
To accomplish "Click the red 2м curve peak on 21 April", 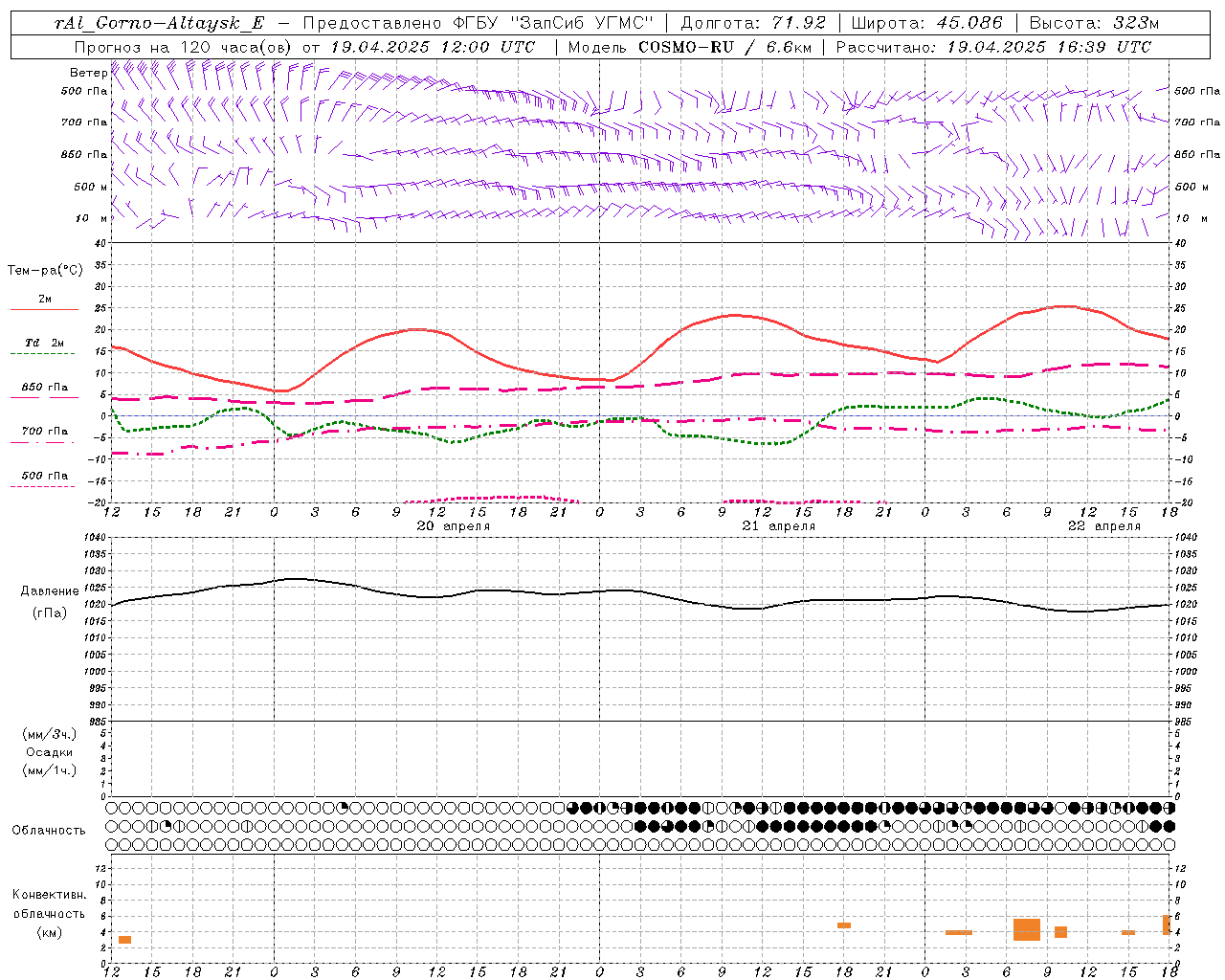I will 735,315.
